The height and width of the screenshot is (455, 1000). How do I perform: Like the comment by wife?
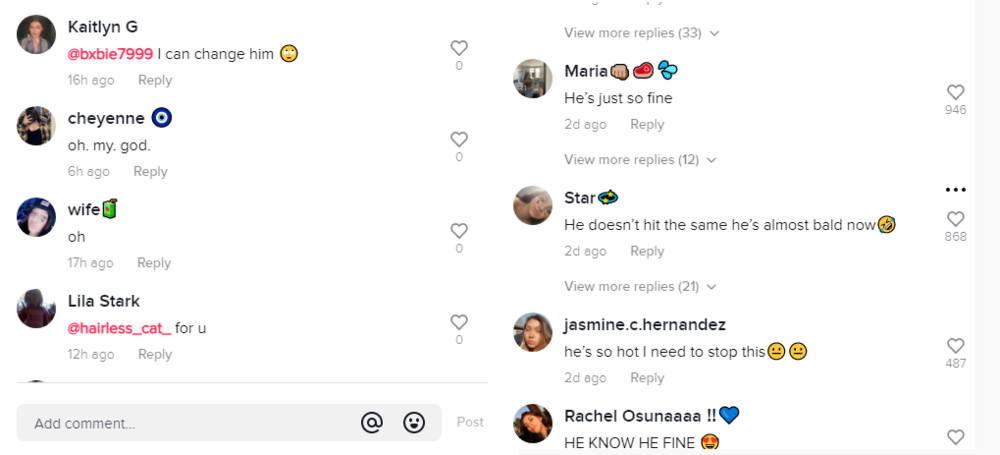pos(459,230)
